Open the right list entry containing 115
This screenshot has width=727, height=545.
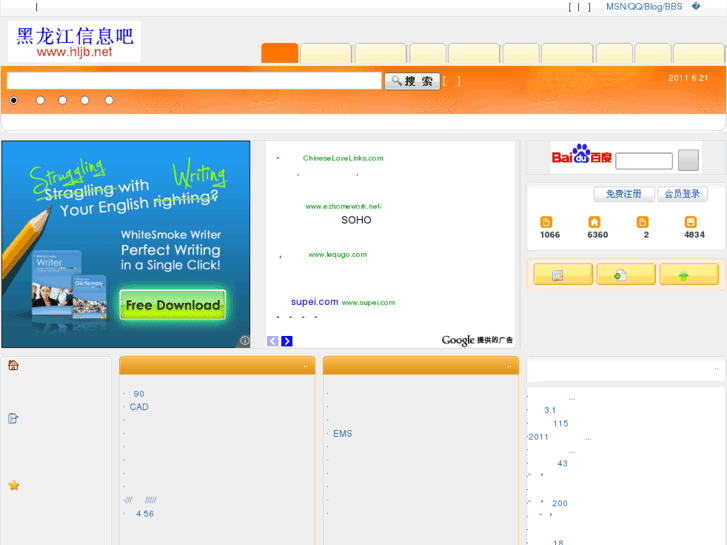coord(561,423)
